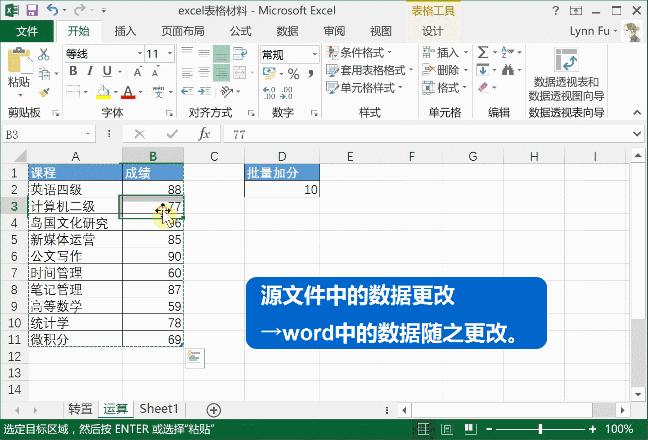The height and width of the screenshot is (440, 648).
Task: Undo the last action
Action: click(52, 10)
